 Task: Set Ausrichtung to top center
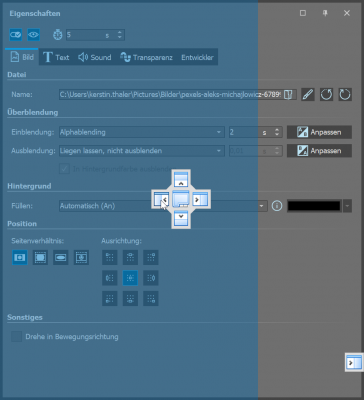point(130,257)
